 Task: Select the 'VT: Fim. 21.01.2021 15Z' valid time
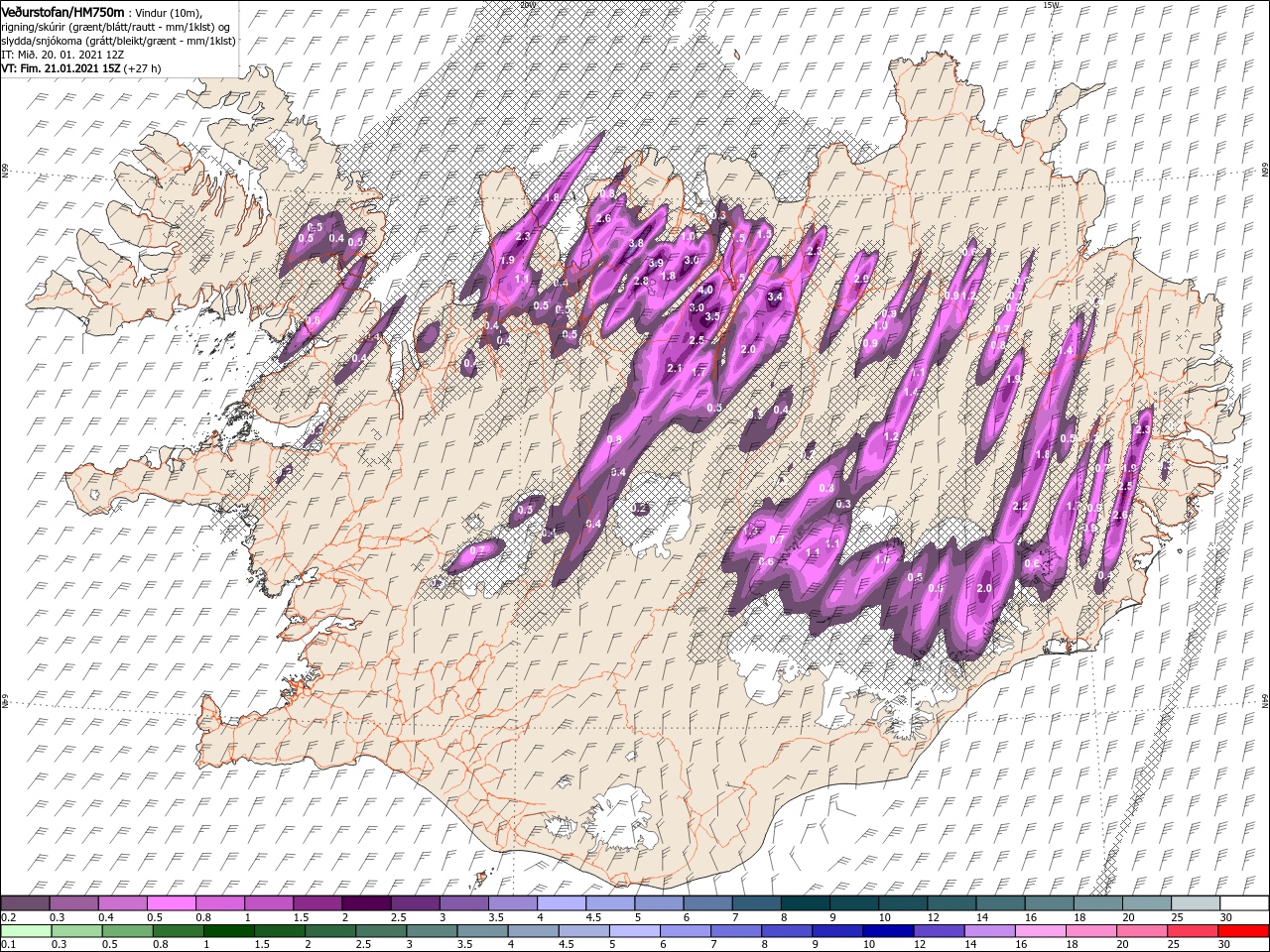pyautogui.click(x=62, y=68)
